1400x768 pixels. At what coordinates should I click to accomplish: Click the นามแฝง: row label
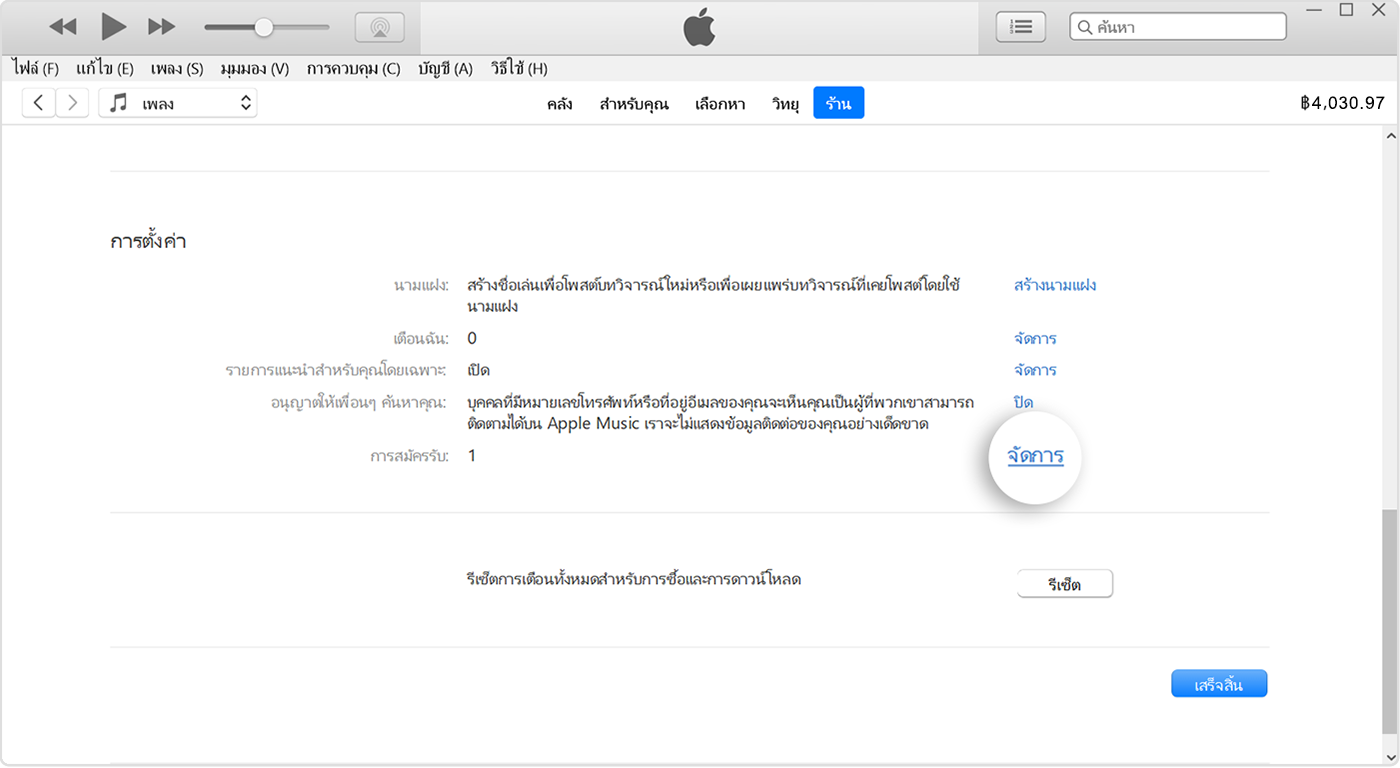(421, 285)
